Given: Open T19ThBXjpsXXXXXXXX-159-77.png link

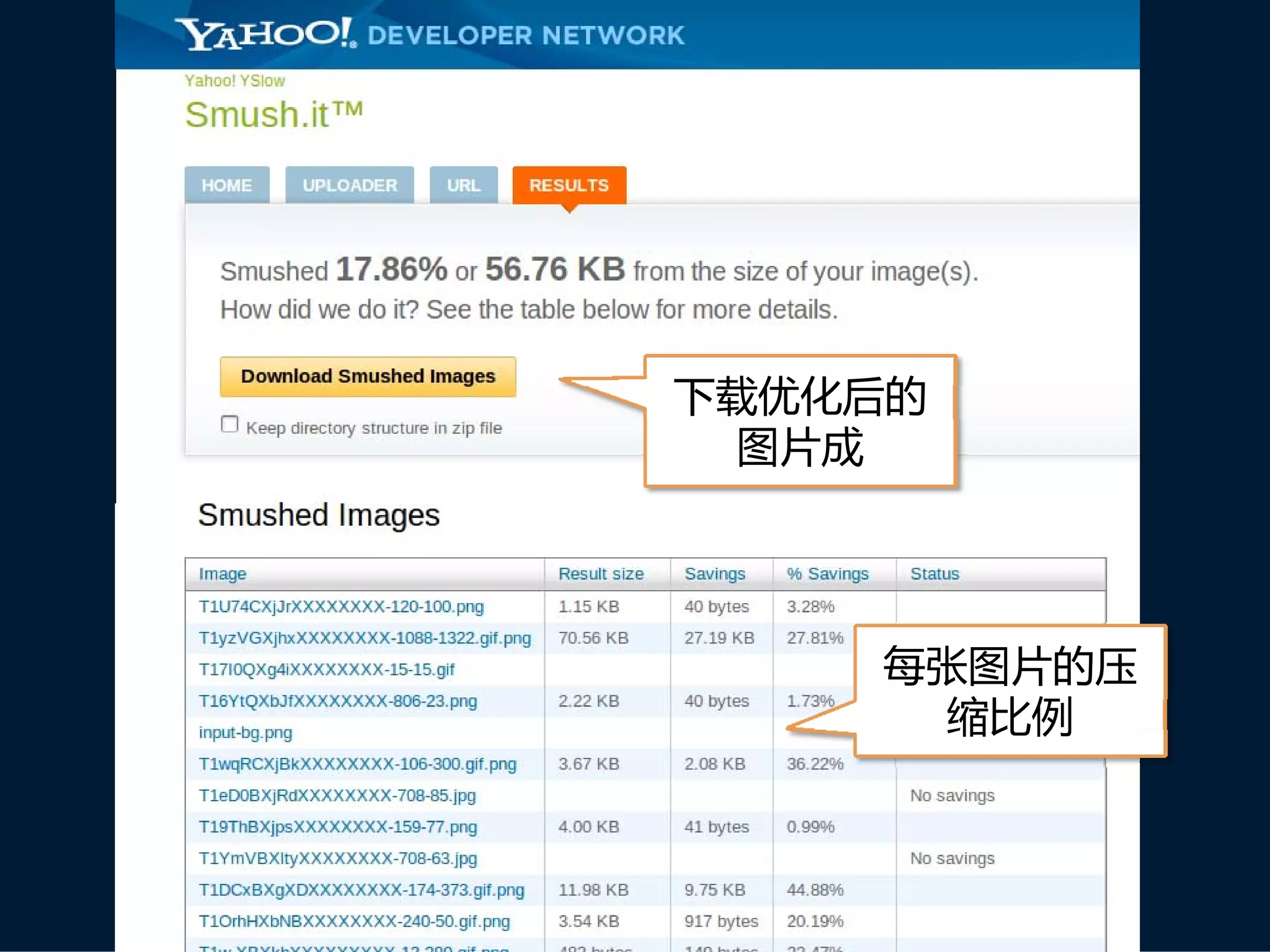Looking at the screenshot, I should 338,827.
